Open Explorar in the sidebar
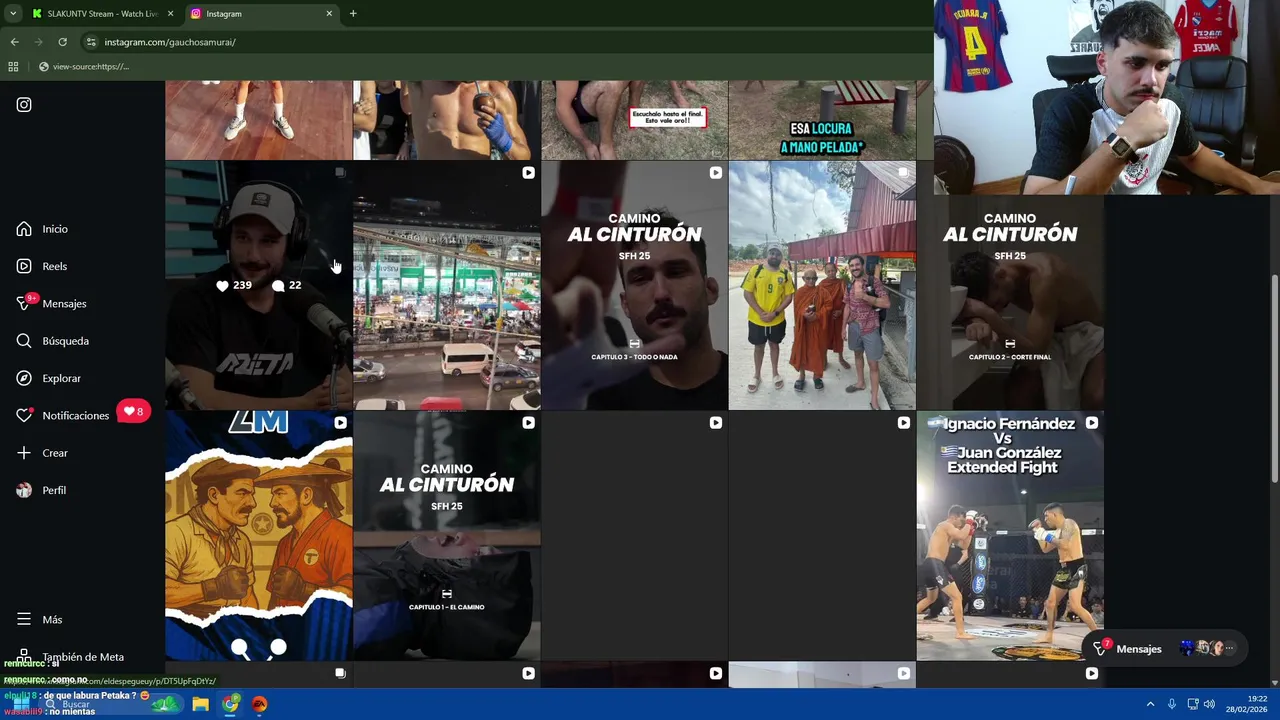 pyautogui.click(x=48, y=378)
